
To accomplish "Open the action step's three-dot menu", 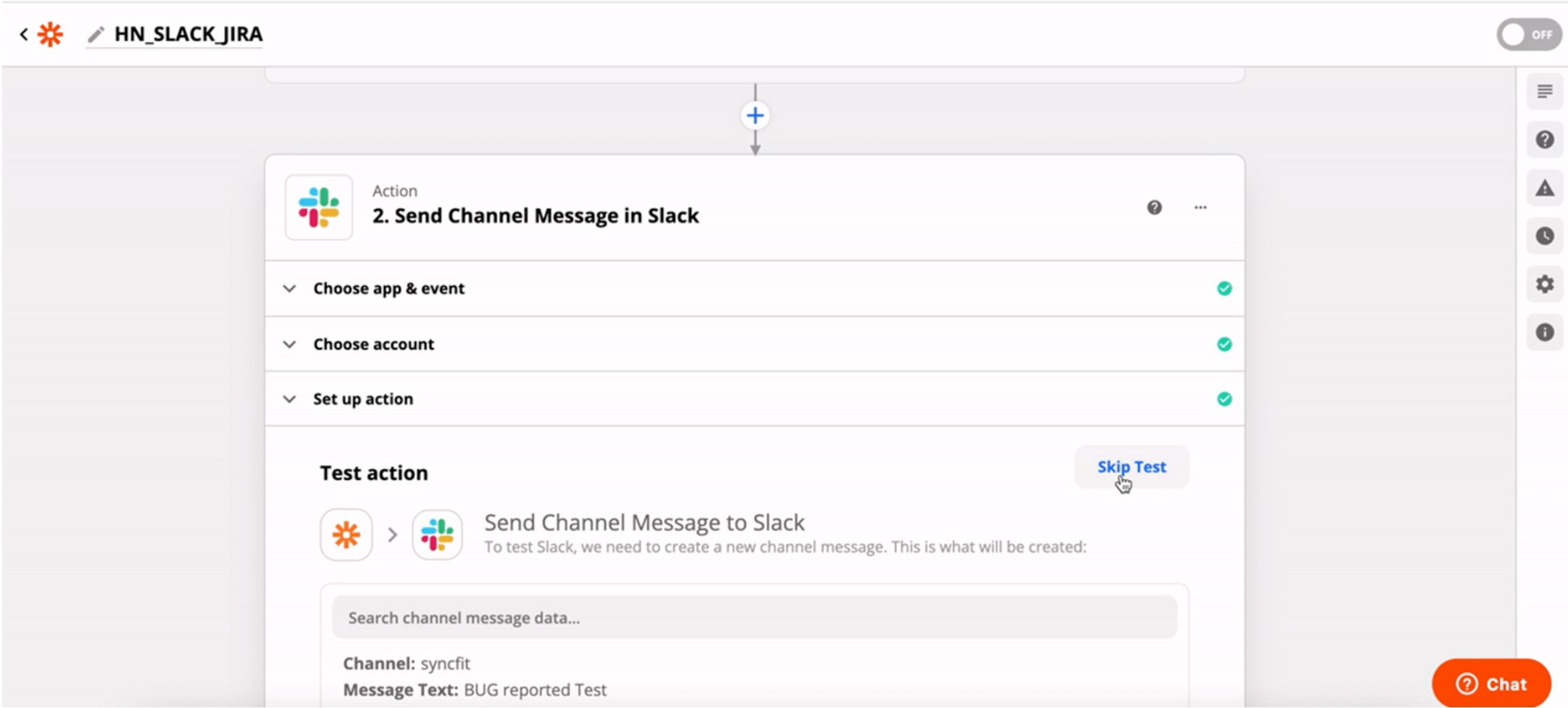I will [x=1200, y=208].
